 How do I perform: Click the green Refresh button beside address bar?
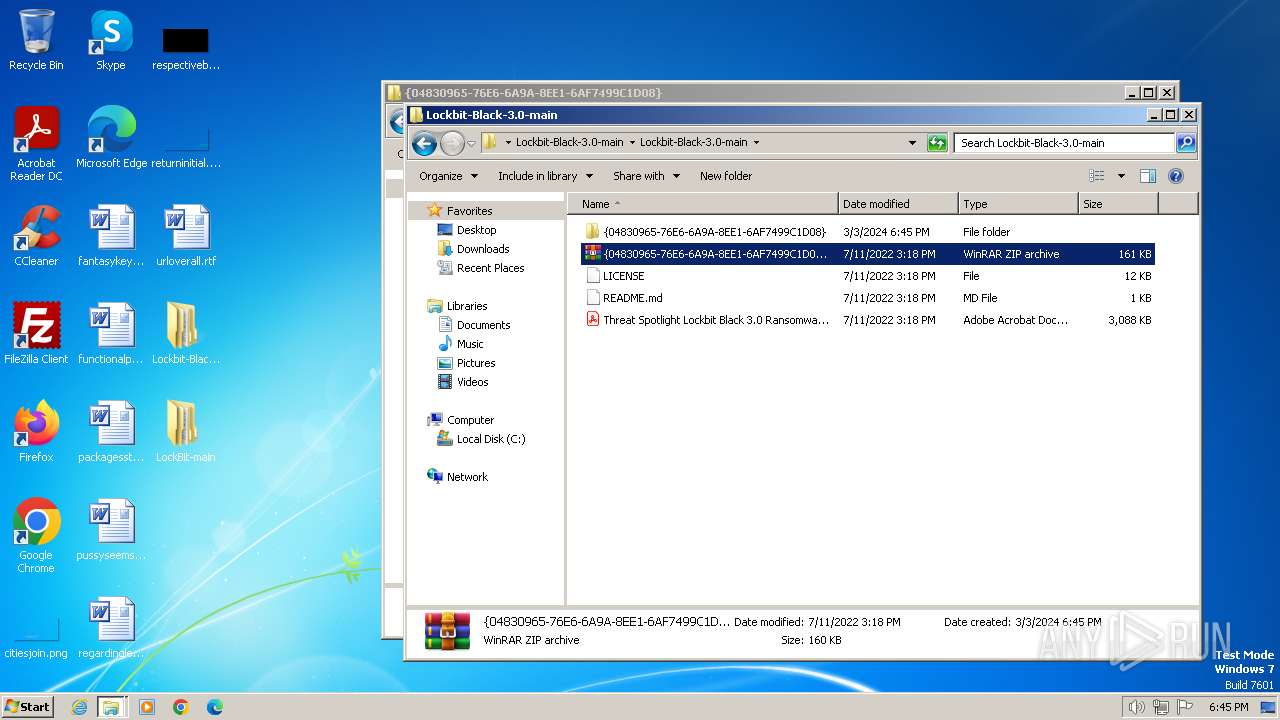pyautogui.click(x=937, y=143)
